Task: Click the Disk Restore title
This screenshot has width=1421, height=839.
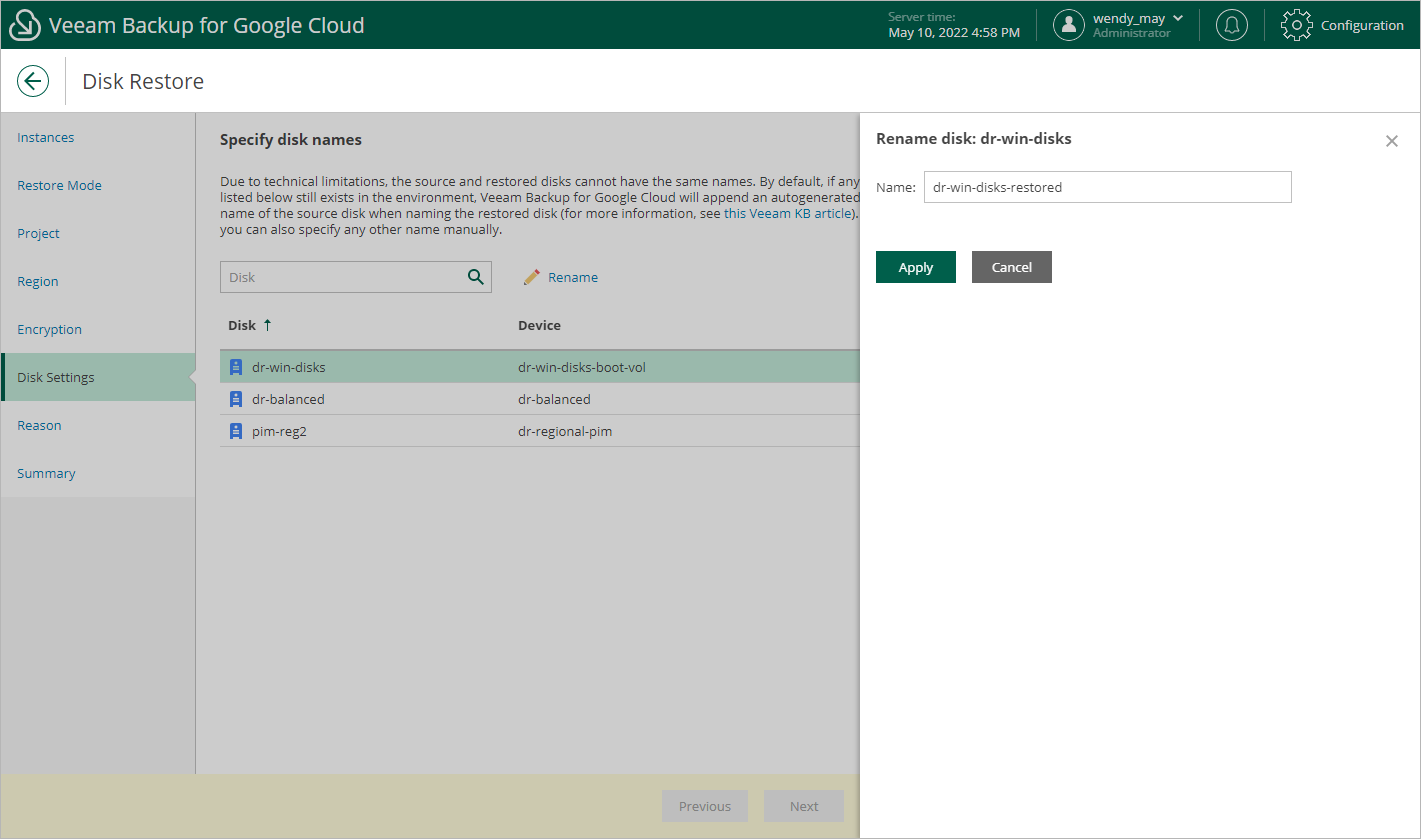Action: (x=143, y=81)
